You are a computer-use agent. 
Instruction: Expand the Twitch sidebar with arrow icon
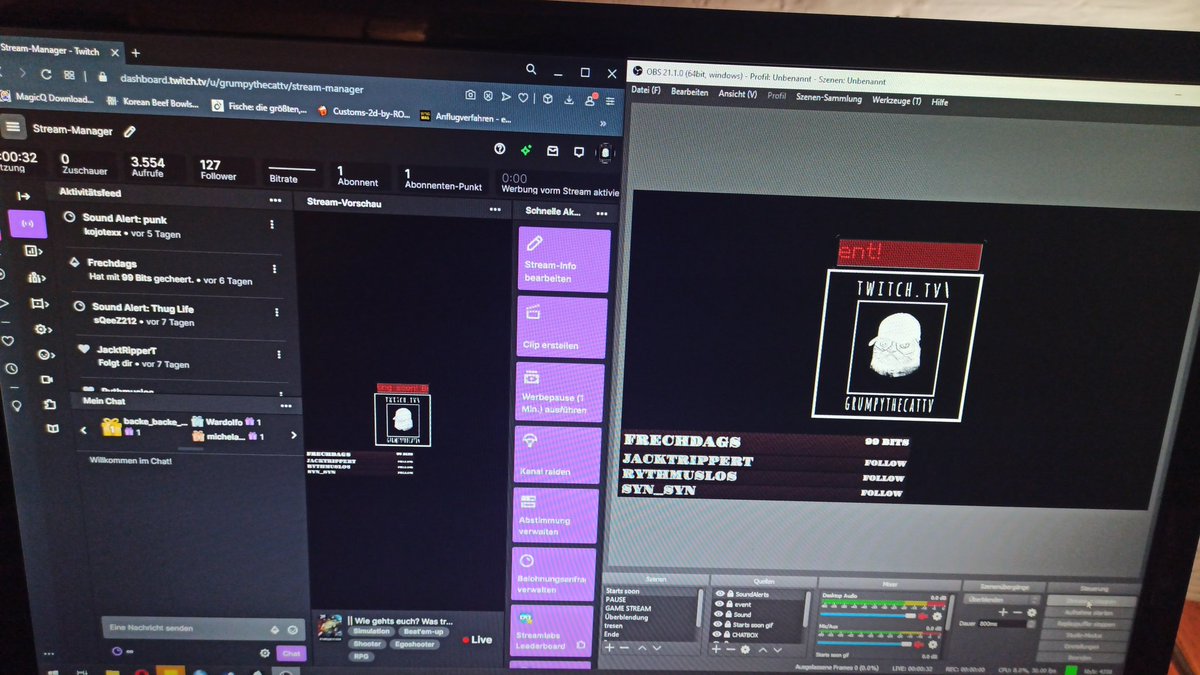(x=24, y=196)
